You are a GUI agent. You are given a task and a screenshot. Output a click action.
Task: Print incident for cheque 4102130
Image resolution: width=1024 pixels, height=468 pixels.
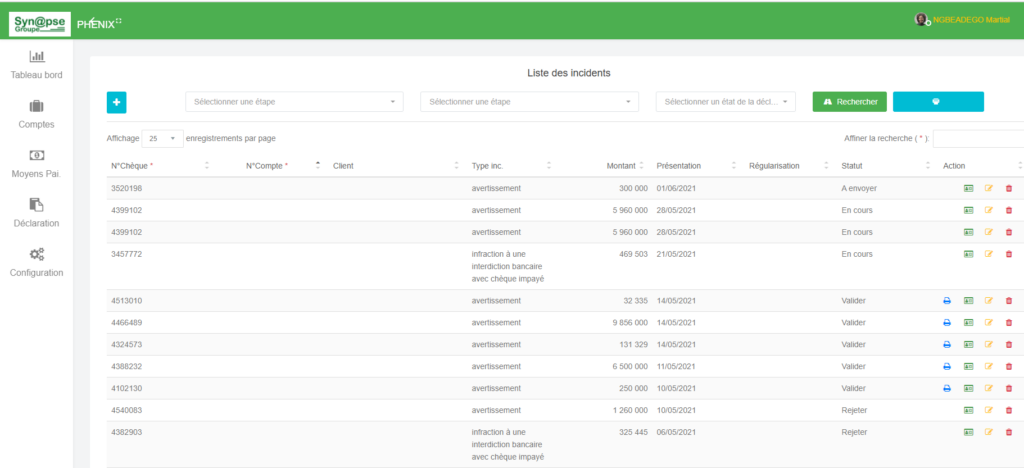pos(947,388)
